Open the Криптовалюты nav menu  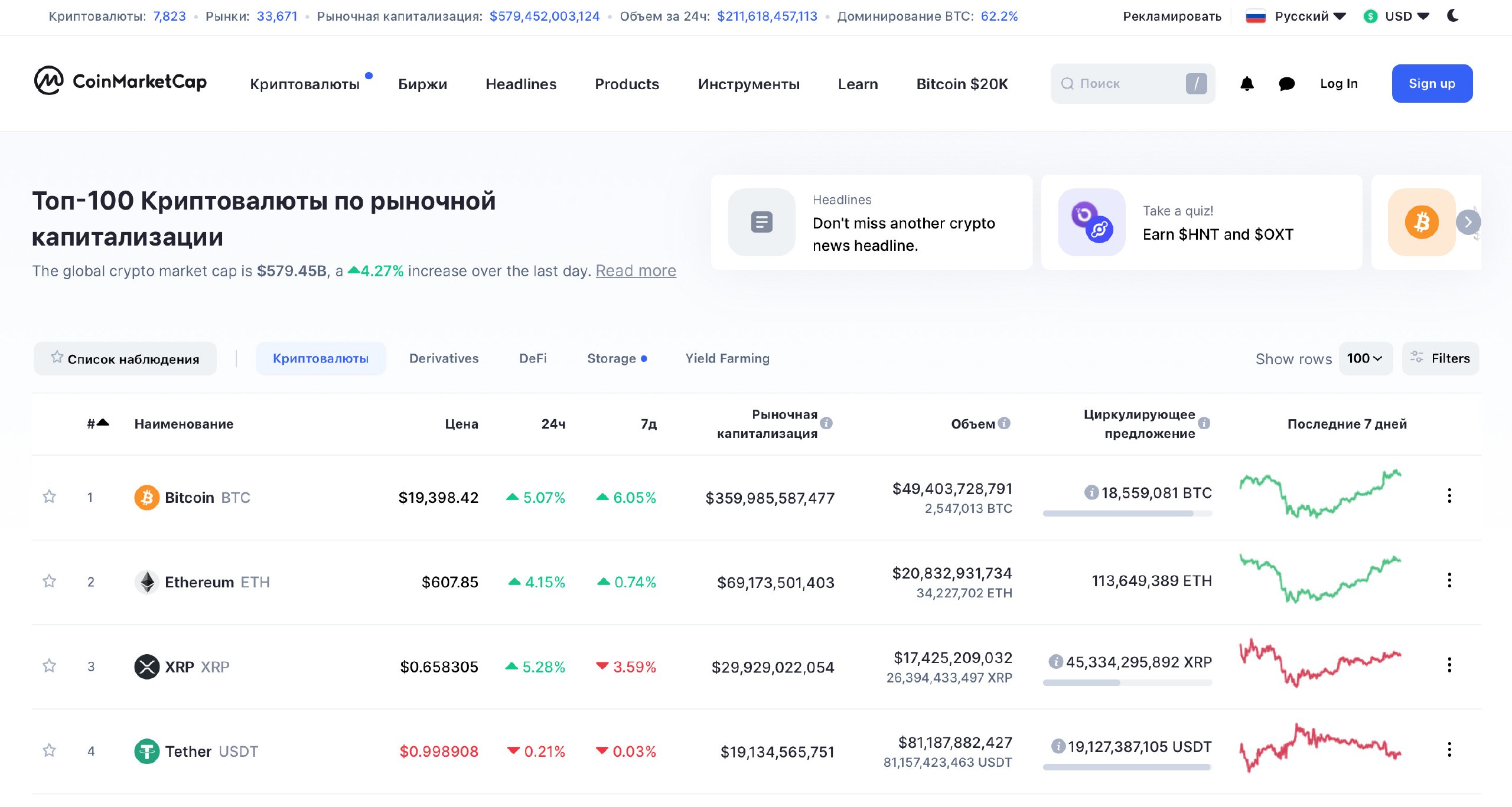(x=305, y=84)
